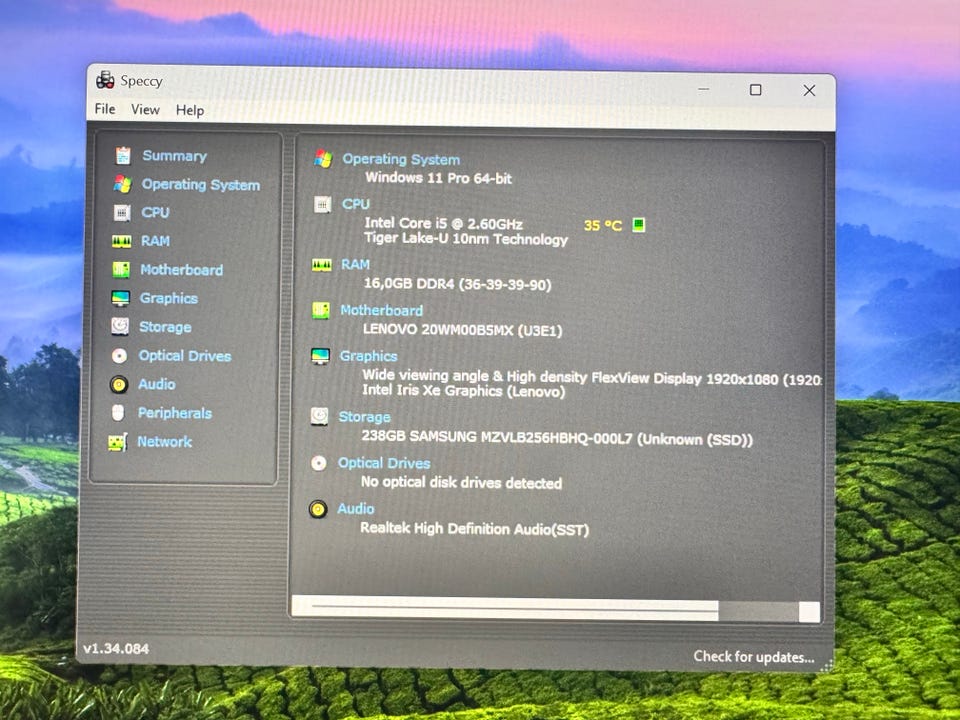Click the Storage icon in summary pane
This screenshot has height=720, width=960.
pyautogui.click(x=319, y=416)
